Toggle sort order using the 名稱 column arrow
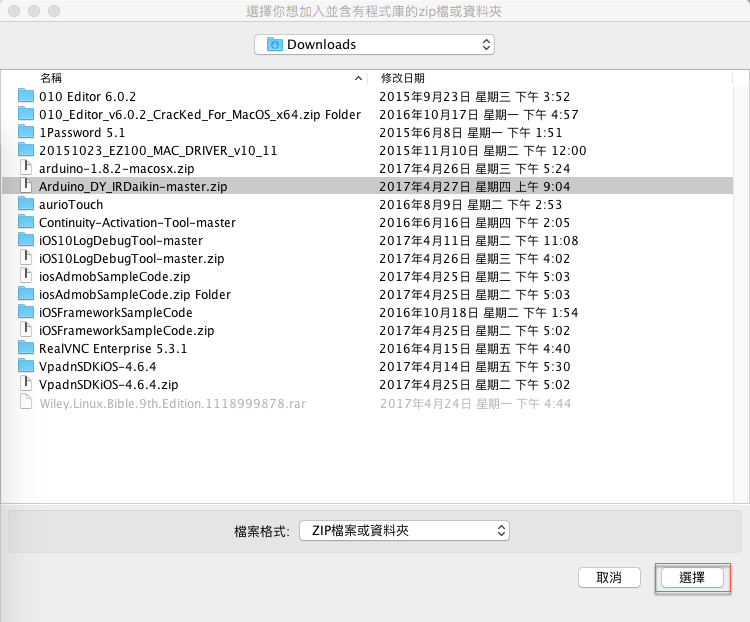The width and height of the screenshot is (750, 622). [x=359, y=77]
